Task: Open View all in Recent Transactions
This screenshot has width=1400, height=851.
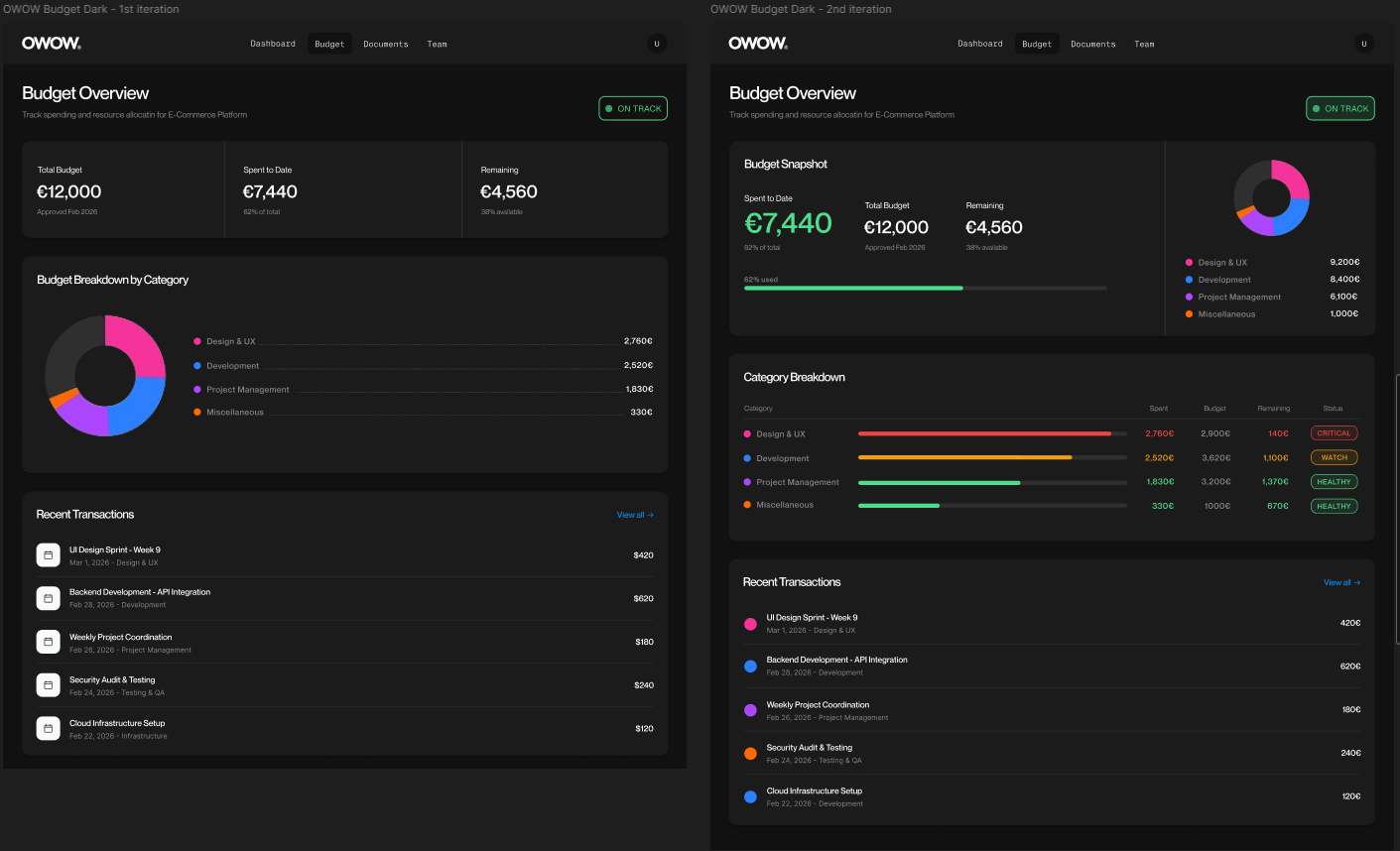Action: (x=634, y=515)
